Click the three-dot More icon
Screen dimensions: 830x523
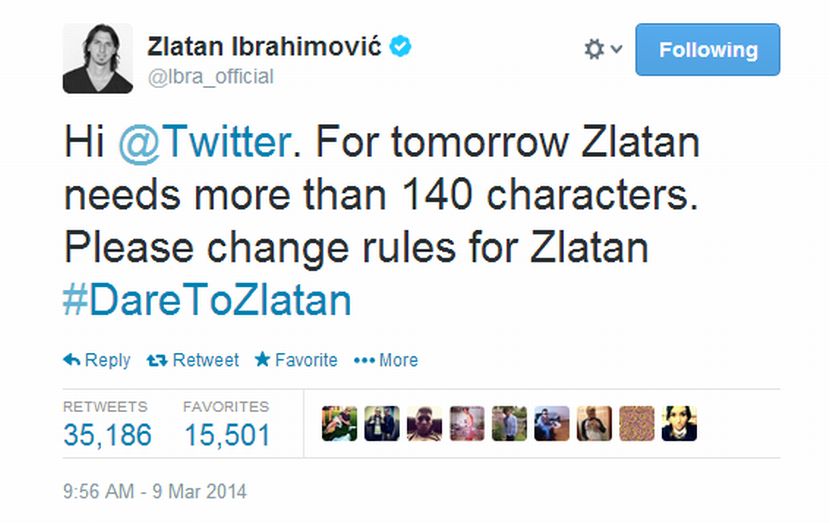364,360
